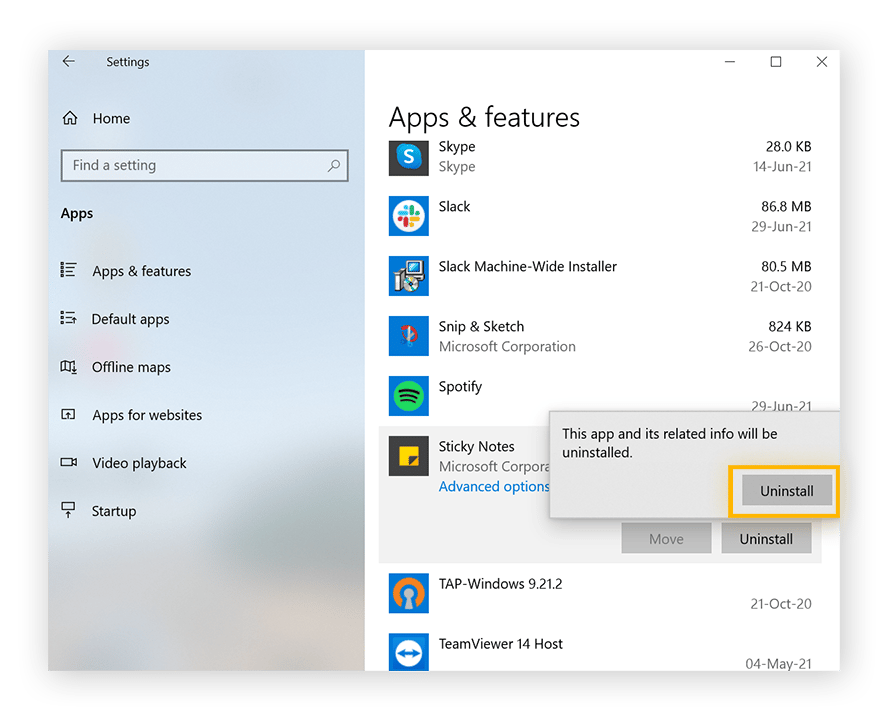
Task: Click the Spotify app icon
Action: tap(408, 396)
